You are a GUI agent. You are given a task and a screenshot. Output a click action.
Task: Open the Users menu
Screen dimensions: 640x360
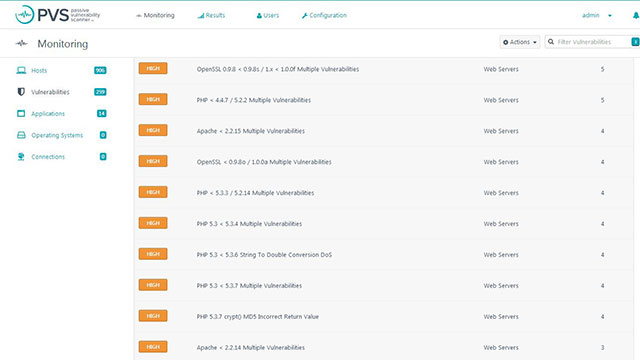coord(267,16)
